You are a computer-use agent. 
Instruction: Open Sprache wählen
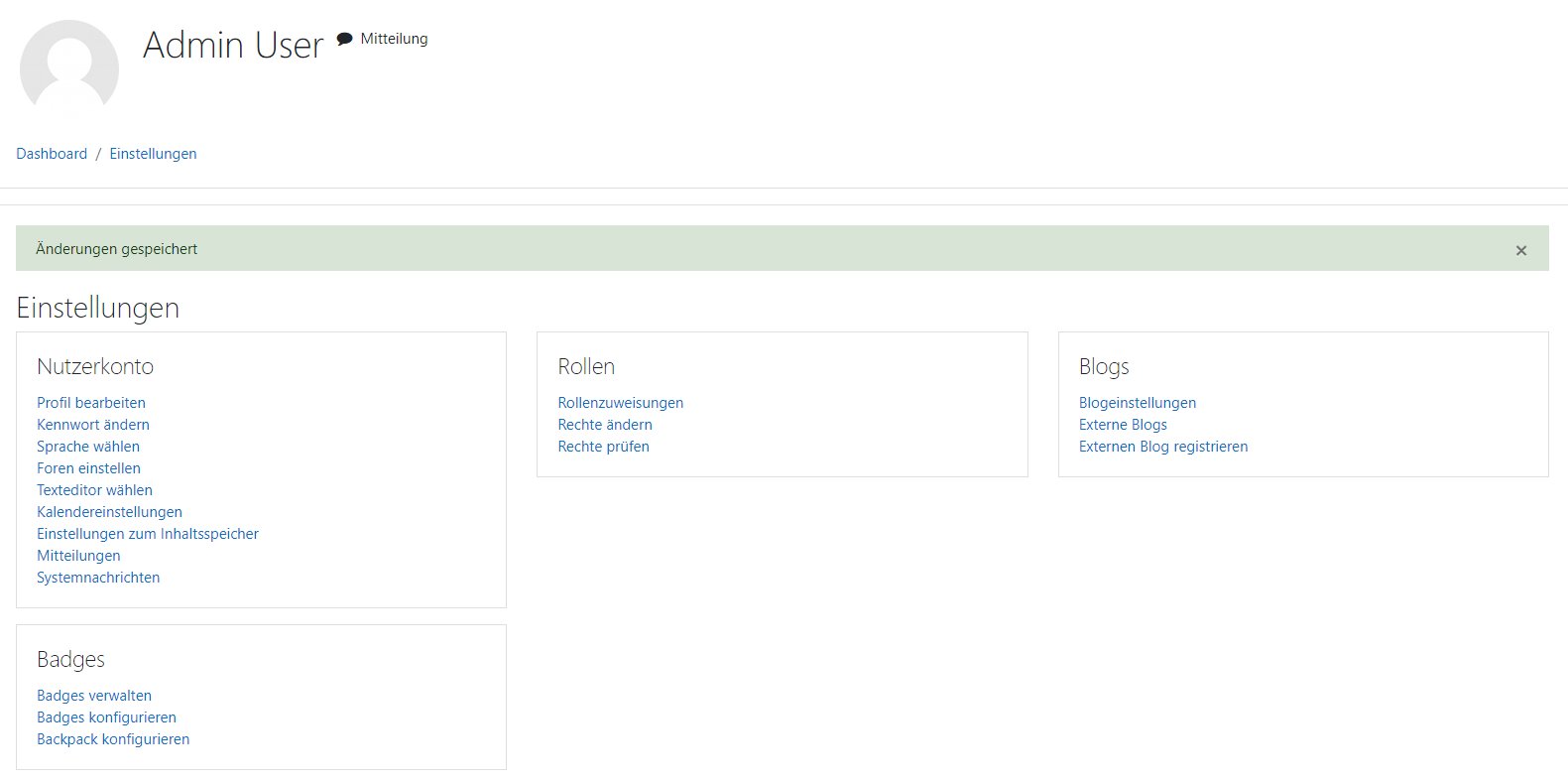(88, 447)
